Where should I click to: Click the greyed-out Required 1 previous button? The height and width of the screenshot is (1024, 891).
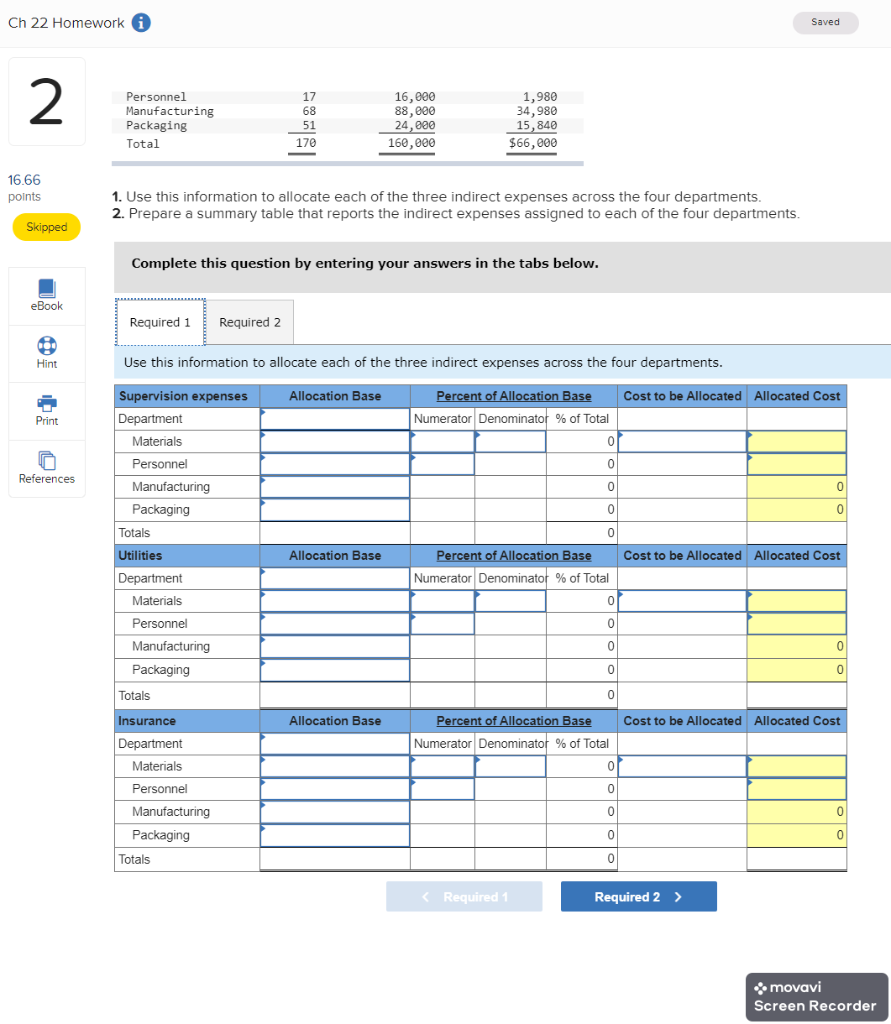coord(464,897)
